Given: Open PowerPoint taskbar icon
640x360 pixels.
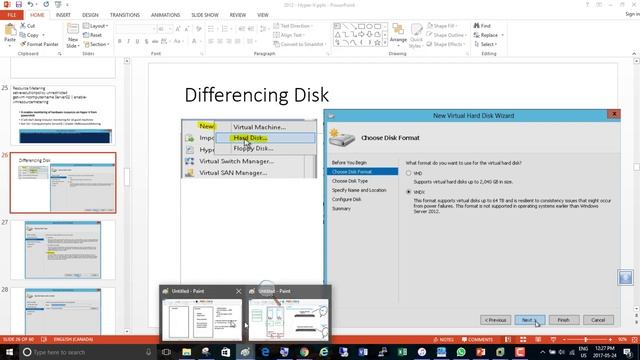Looking at the screenshot, I should (x=480, y=352).
